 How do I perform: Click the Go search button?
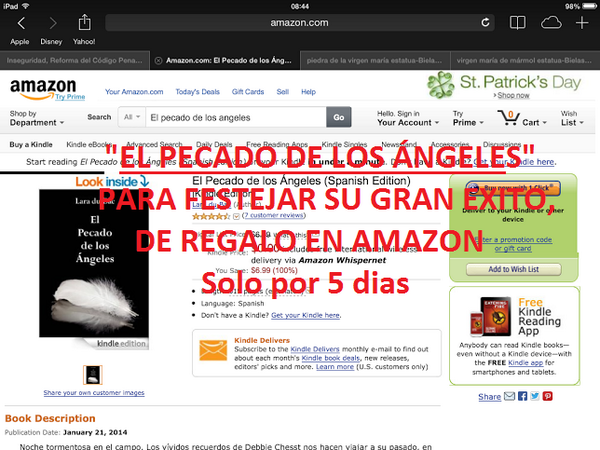(x=339, y=117)
